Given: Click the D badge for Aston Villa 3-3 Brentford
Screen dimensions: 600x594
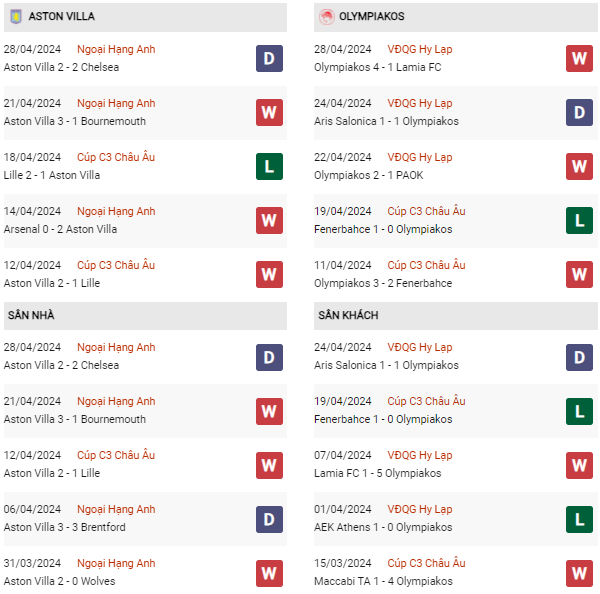Looking at the screenshot, I should 269,518.
